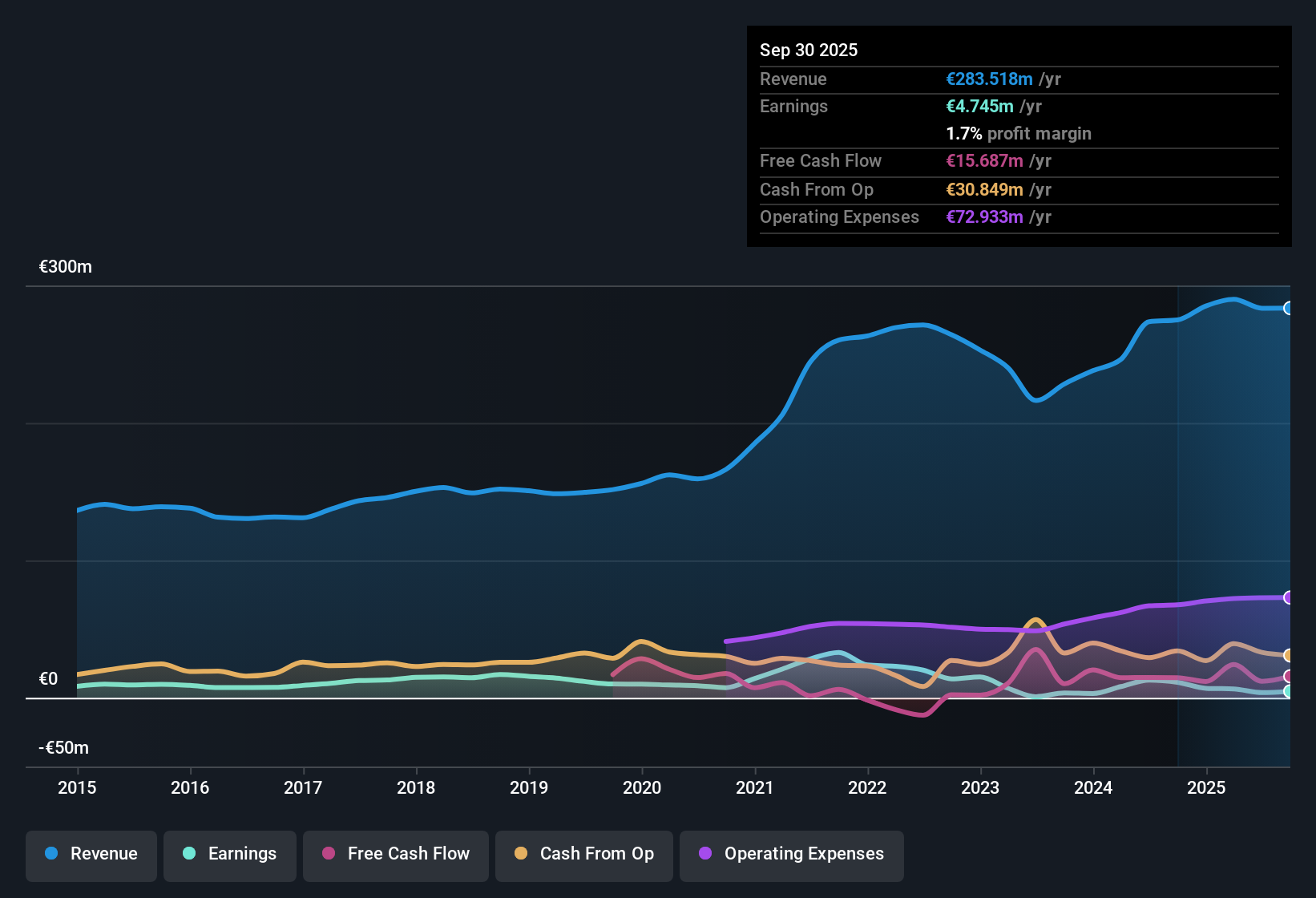Viewport: 1316px width, 898px height.
Task: Click the 1.7% profit margin text
Action: coord(1019,134)
